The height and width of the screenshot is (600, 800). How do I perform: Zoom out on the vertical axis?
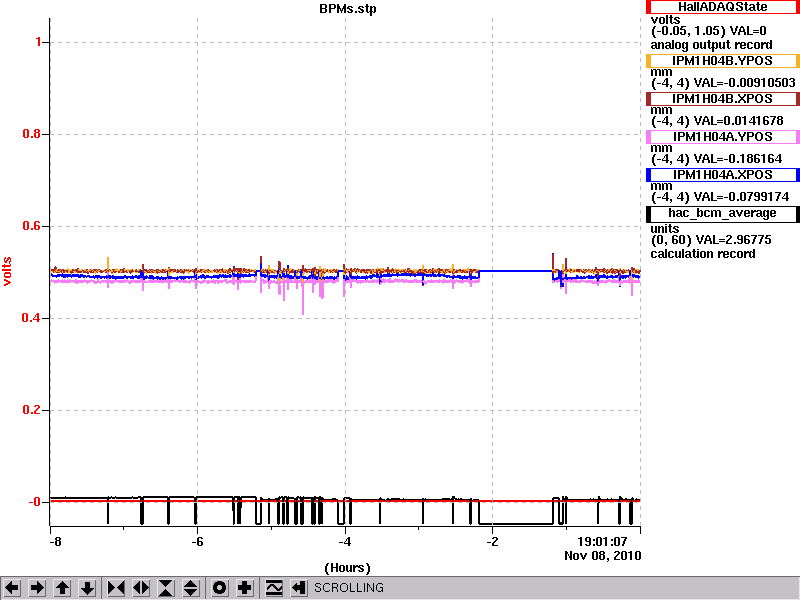pyautogui.click(x=191, y=588)
